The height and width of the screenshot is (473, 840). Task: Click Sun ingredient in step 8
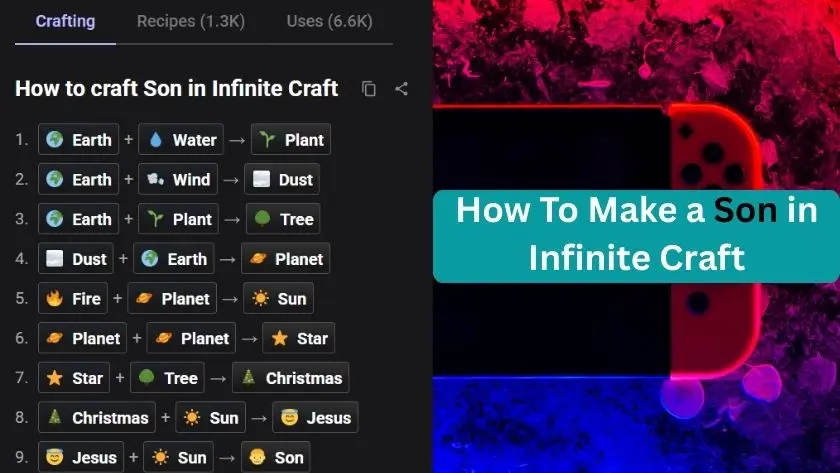211,417
